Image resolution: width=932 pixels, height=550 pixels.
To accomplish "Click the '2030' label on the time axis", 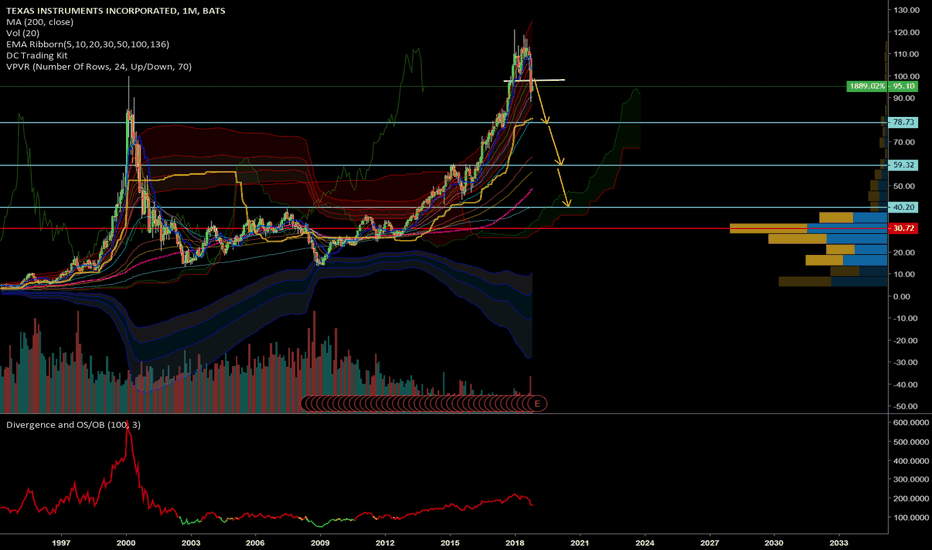I will point(773,542).
